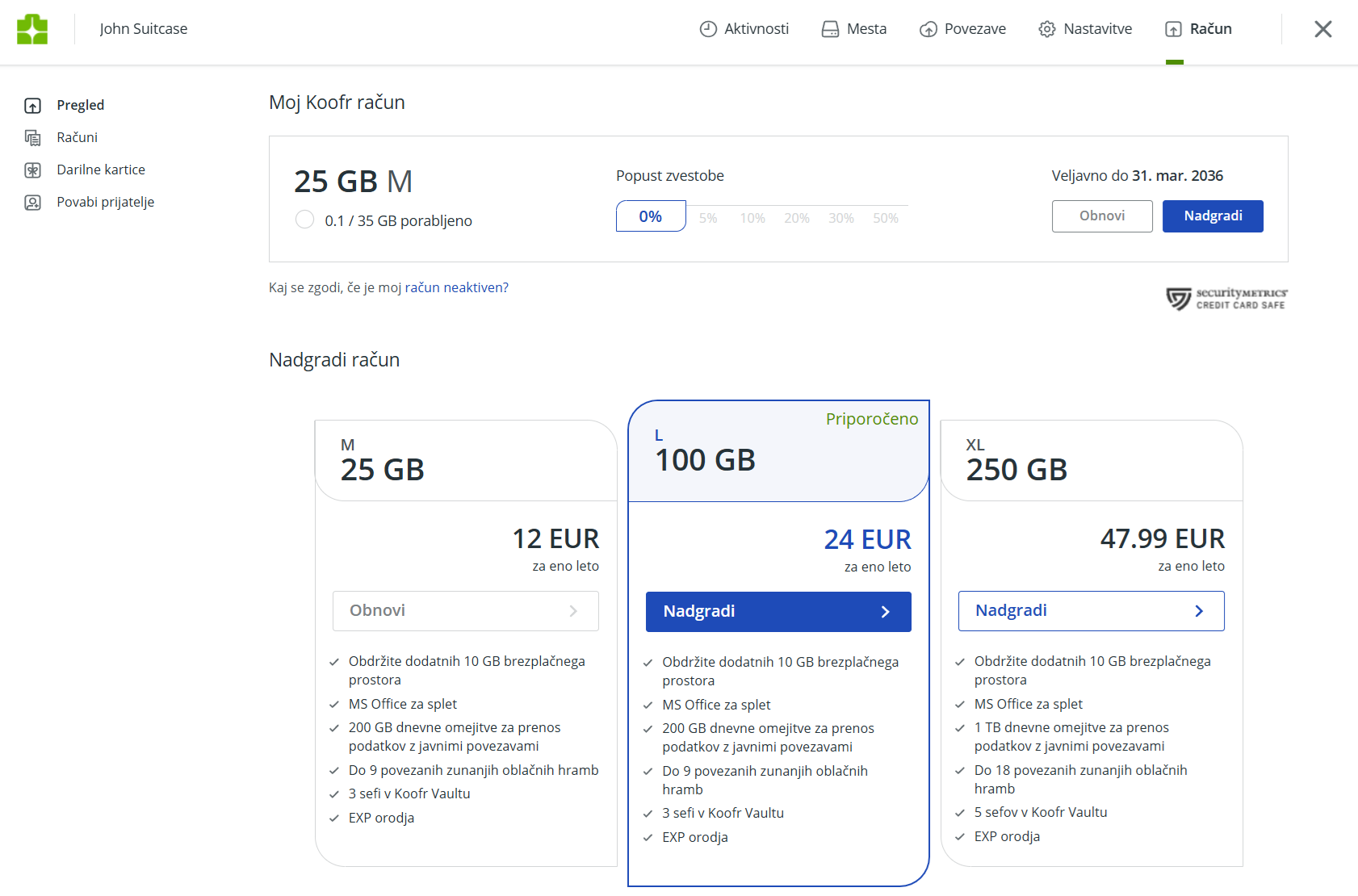Click Obnovi button in current plan box
Image resolution: width=1358 pixels, height=896 pixels.
click(1102, 216)
